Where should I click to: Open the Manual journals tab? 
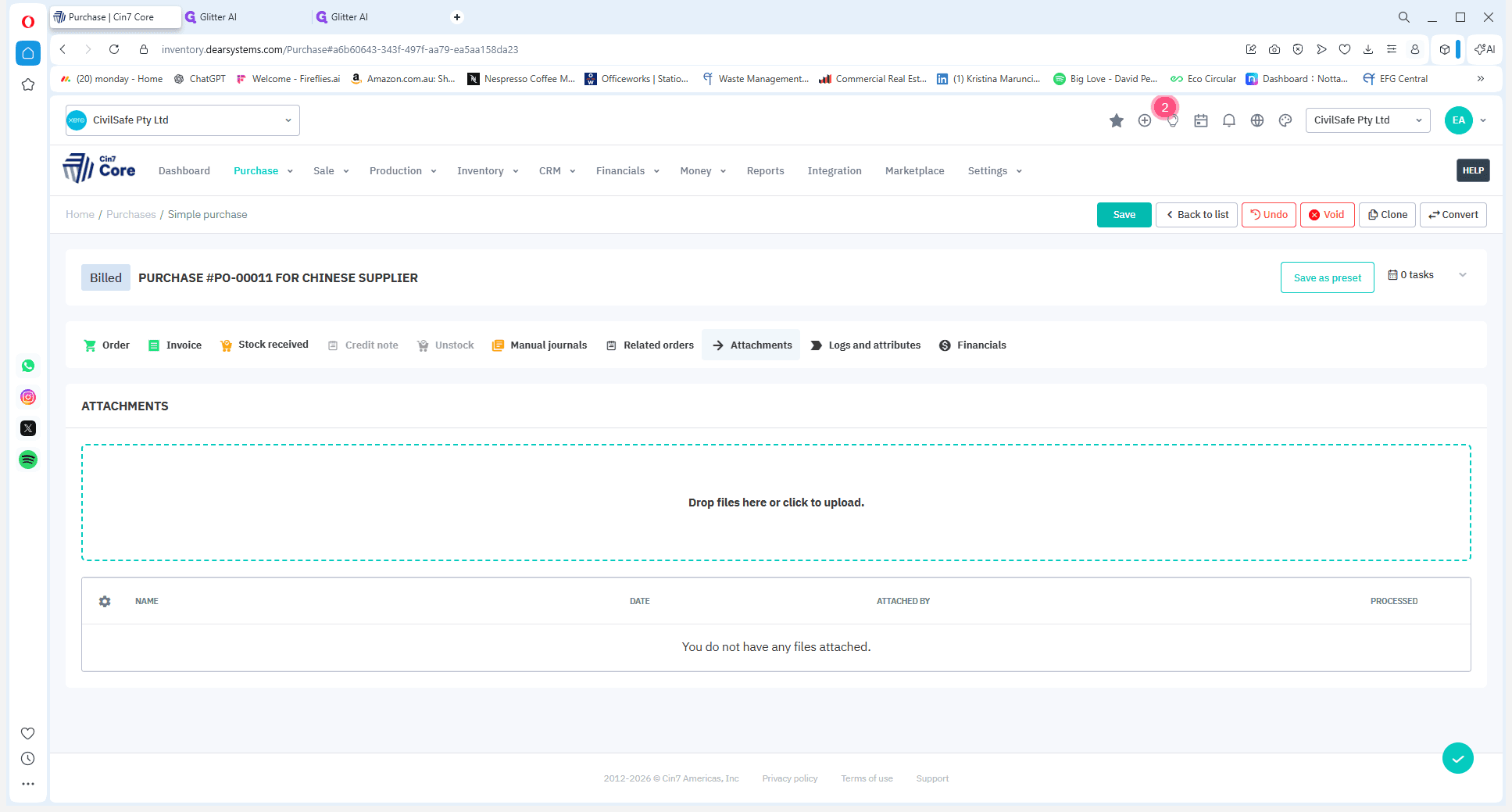[x=539, y=345]
